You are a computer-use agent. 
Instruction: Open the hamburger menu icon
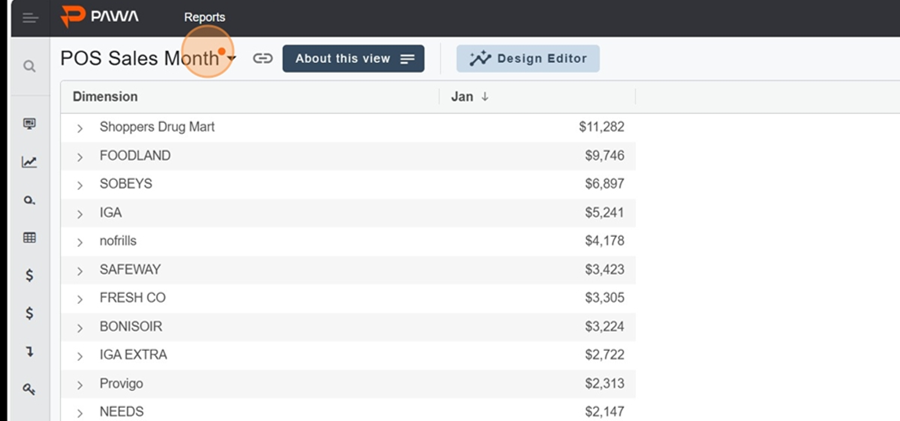click(x=30, y=18)
